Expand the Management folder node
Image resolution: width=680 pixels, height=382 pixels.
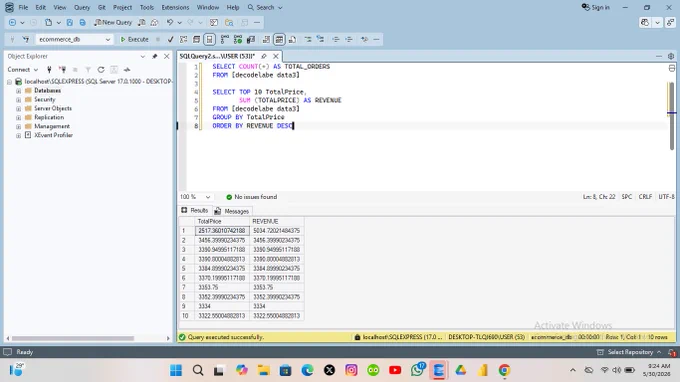click(x=18, y=126)
